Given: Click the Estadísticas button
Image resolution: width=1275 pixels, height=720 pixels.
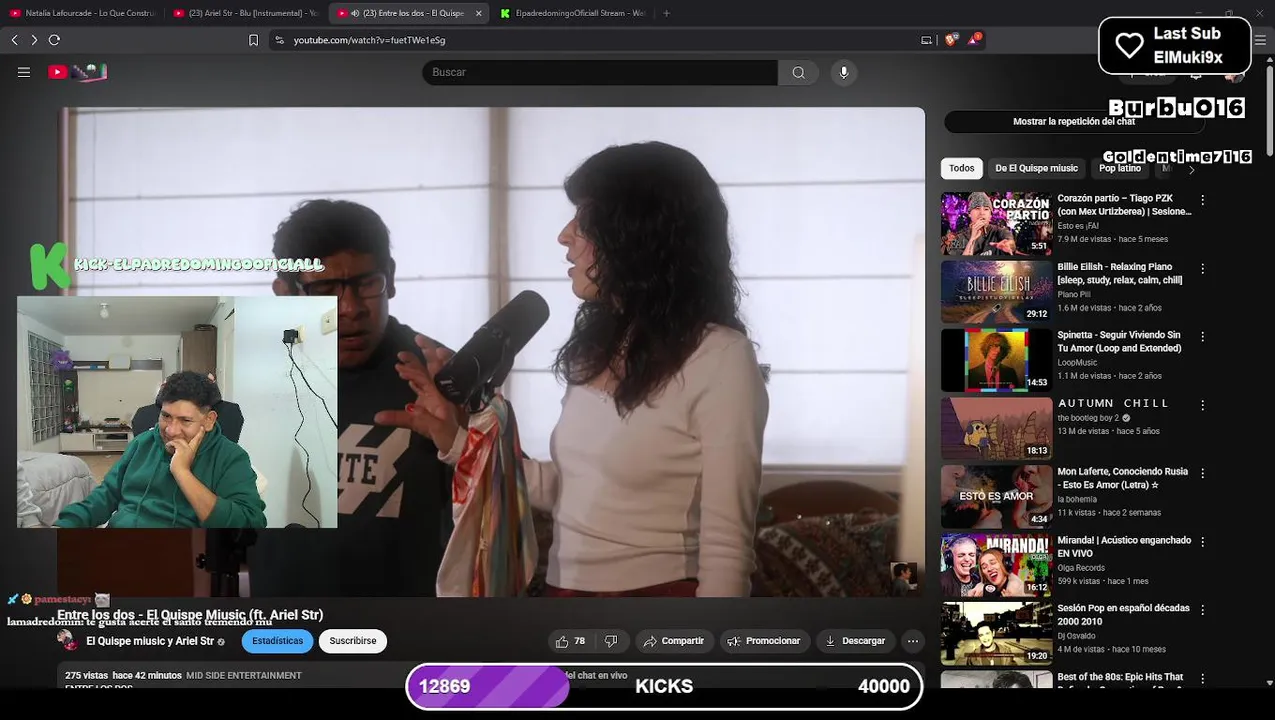Looking at the screenshot, I should 277,641.
